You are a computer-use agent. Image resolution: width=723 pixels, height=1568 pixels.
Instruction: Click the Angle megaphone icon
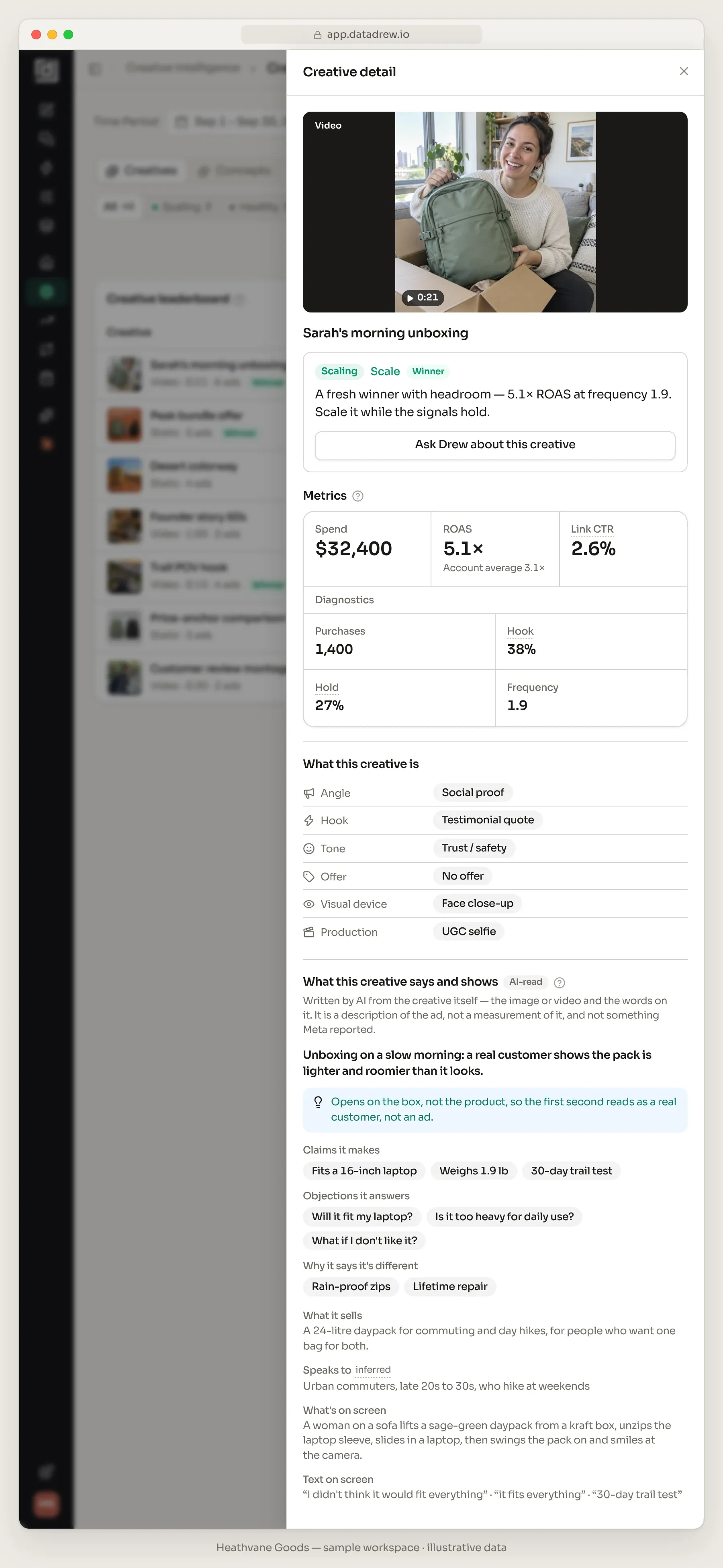(x=308, y=793)
